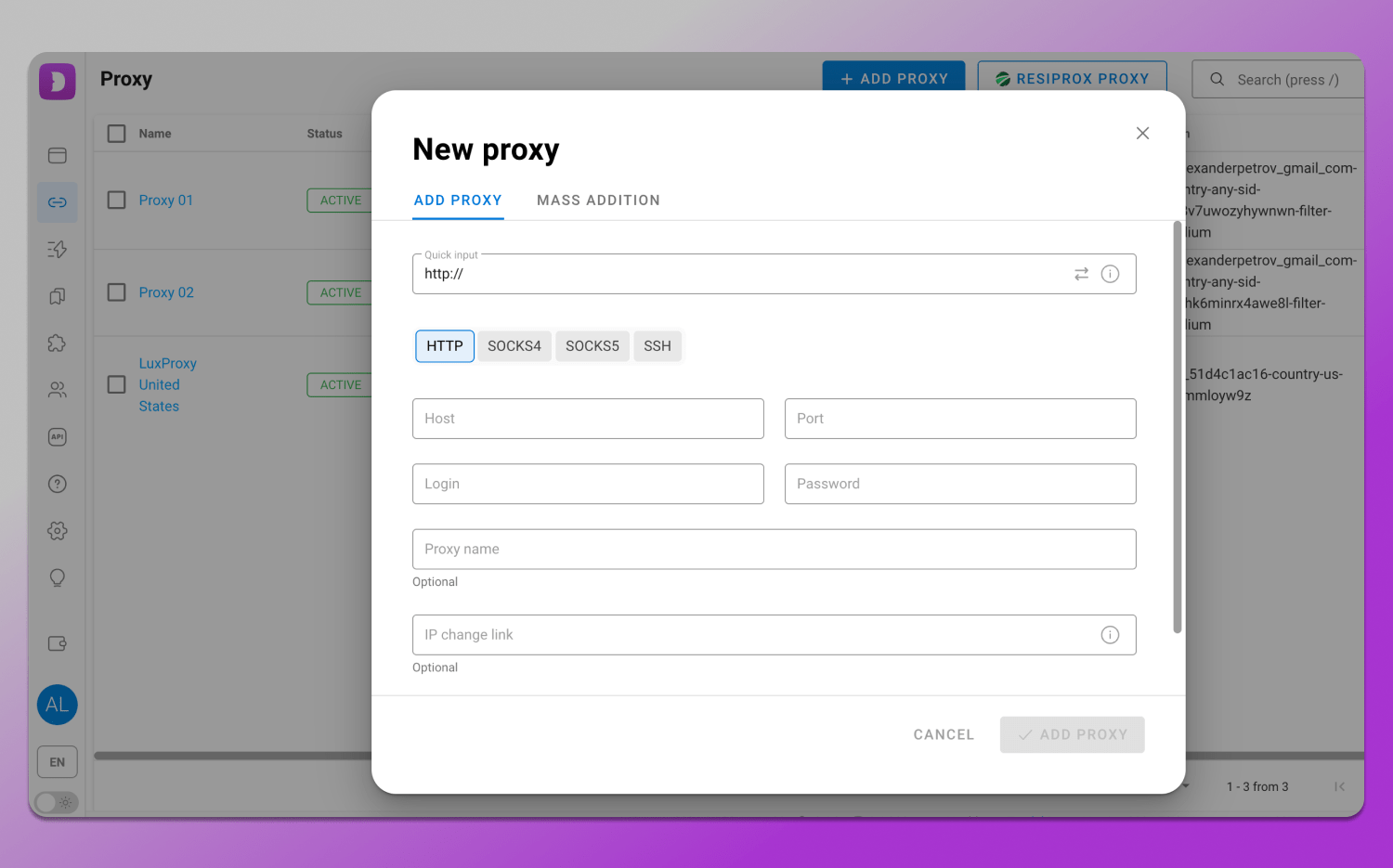Screen dimensions: 1393x868
Task: Close the New proxy dialog
Action: (x=1142, y=134)
